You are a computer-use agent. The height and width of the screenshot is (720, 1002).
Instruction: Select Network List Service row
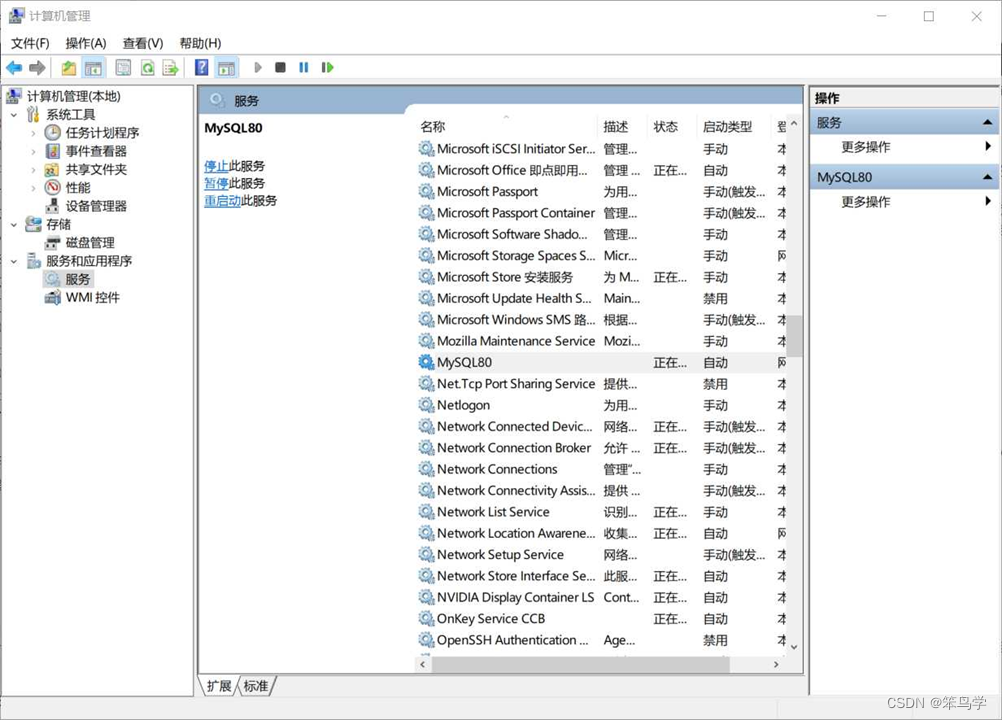click(x=601, y=512)
